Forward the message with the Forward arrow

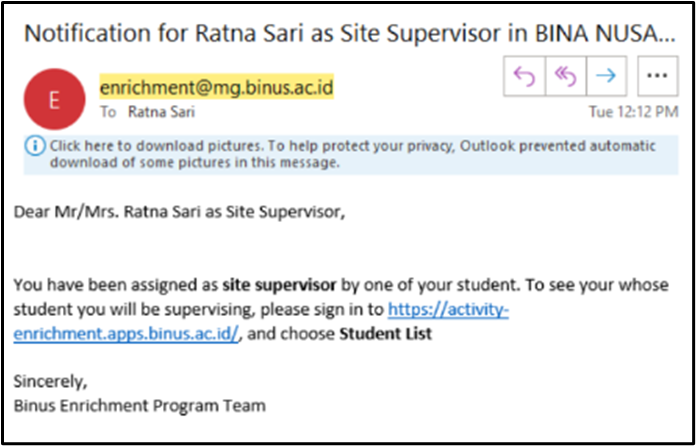coord(606,76)
